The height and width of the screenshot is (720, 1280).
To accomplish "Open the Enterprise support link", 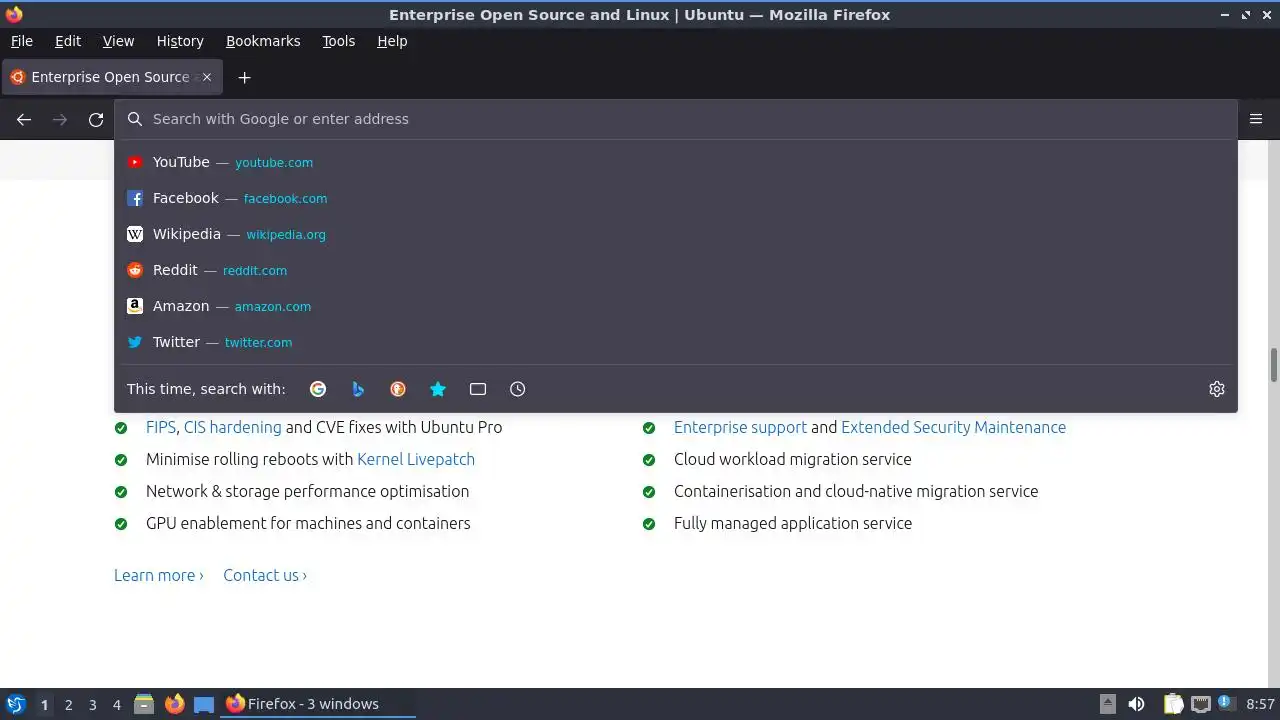I will (740, 427).
